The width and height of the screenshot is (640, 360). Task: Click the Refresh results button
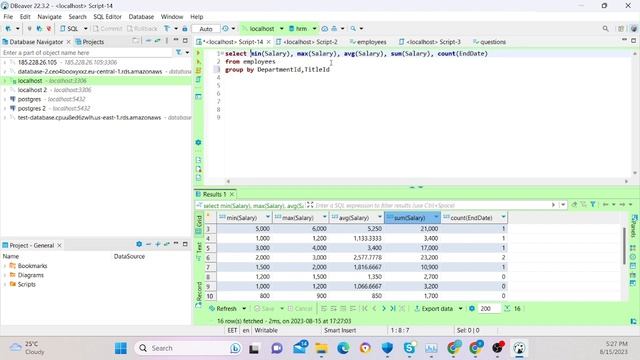click(223, 309)
